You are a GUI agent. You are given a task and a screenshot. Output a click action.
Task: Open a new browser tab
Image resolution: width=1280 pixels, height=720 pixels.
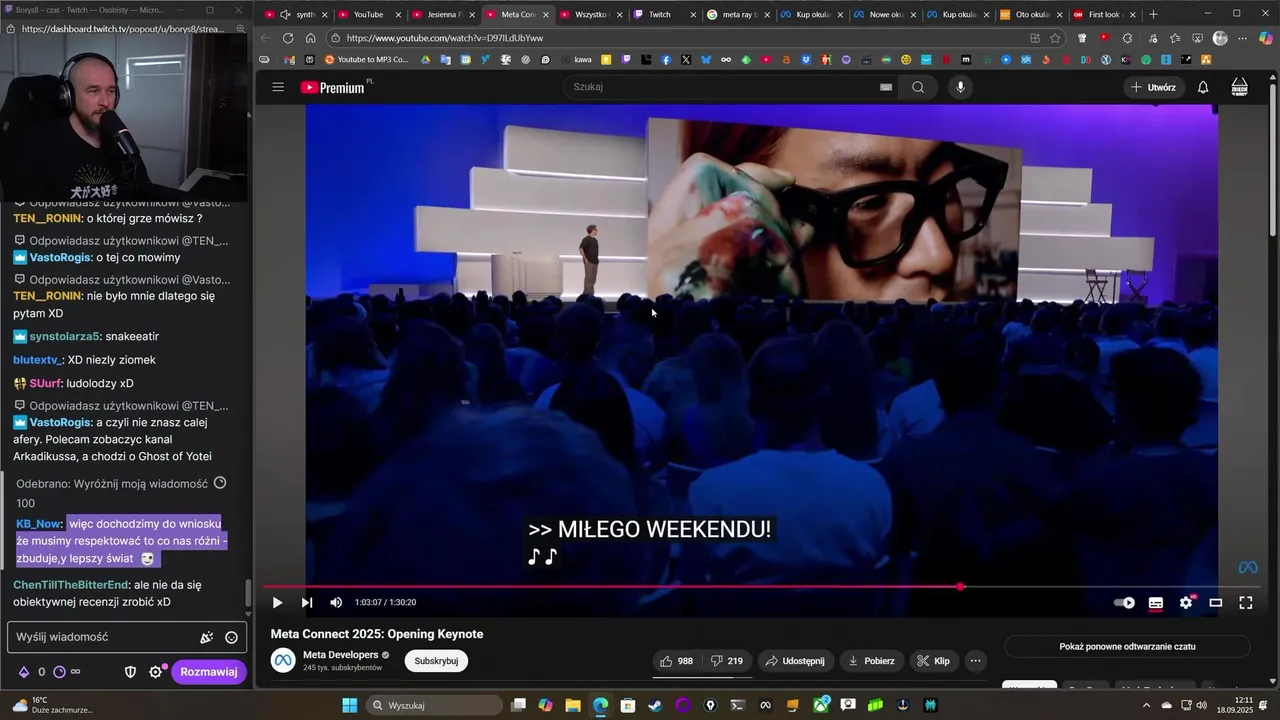[x=1153, y=14]
